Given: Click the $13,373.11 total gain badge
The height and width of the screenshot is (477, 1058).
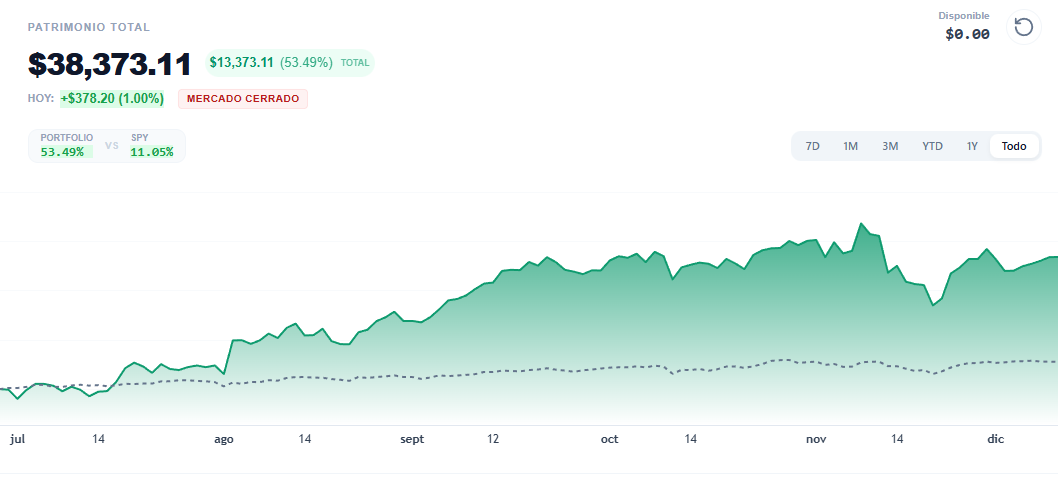Looking at the screenshot, I should pos(289,62).
